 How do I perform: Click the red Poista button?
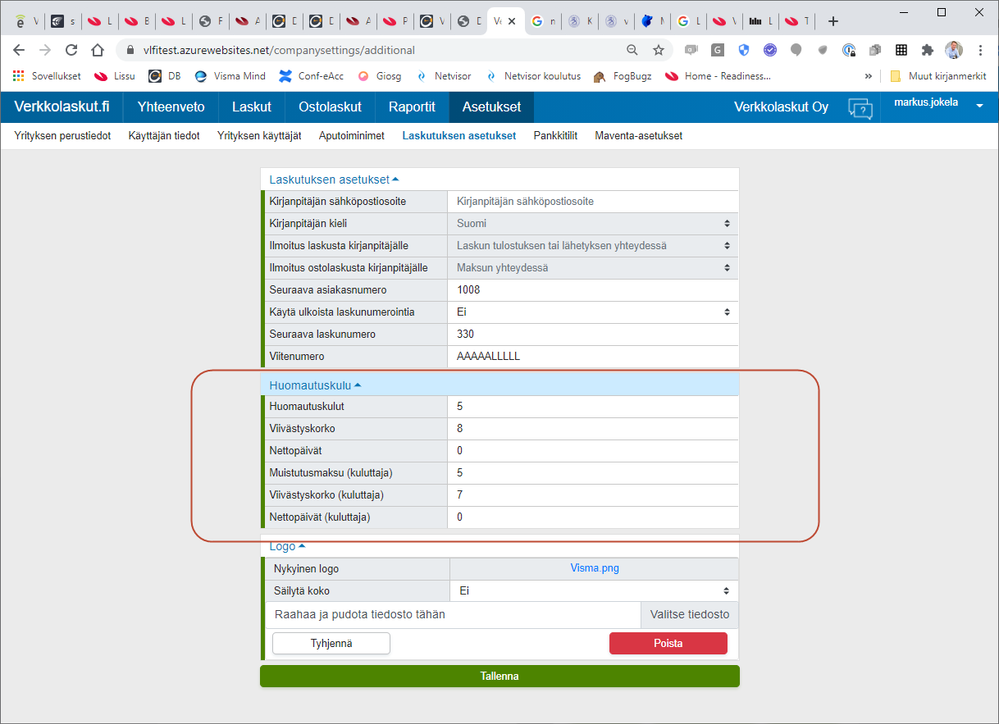[668, 644]
